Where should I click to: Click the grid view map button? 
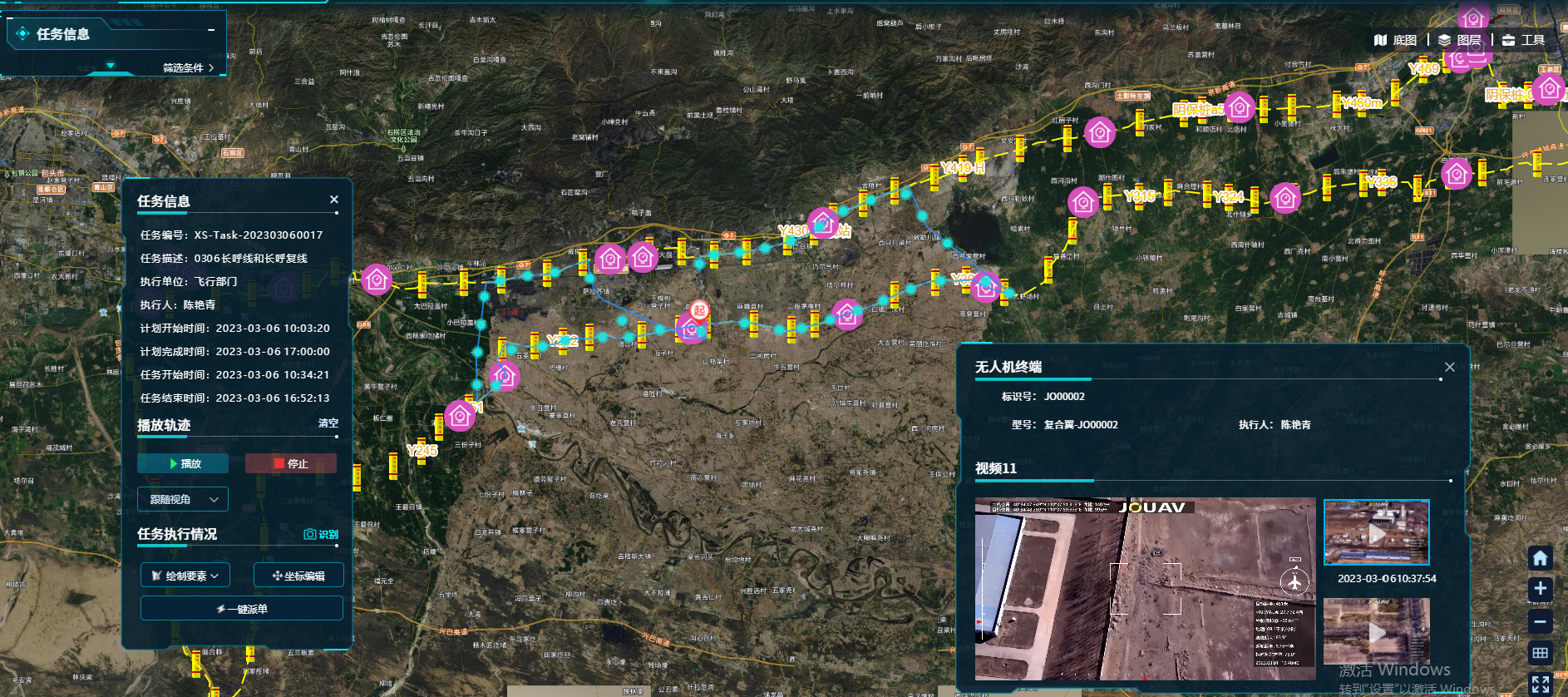tap(1540, 653)
